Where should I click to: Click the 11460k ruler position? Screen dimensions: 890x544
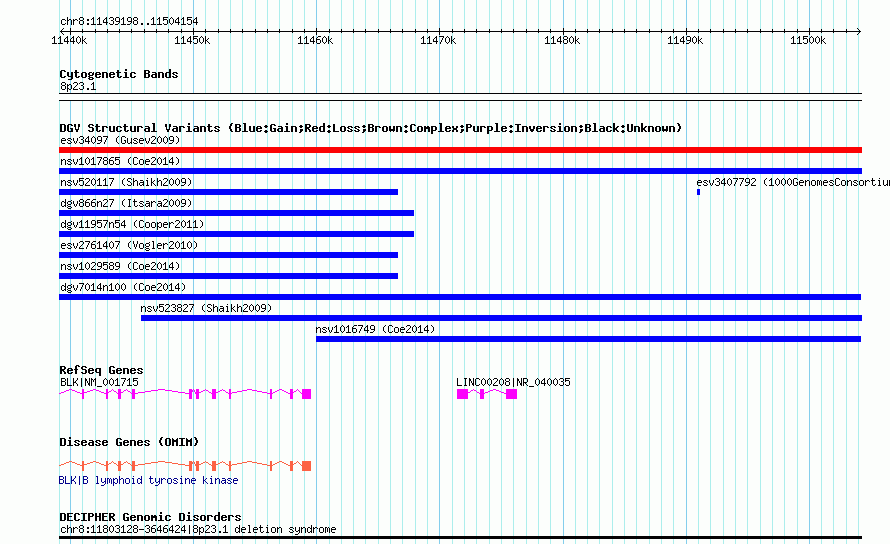tap(316, 40)
